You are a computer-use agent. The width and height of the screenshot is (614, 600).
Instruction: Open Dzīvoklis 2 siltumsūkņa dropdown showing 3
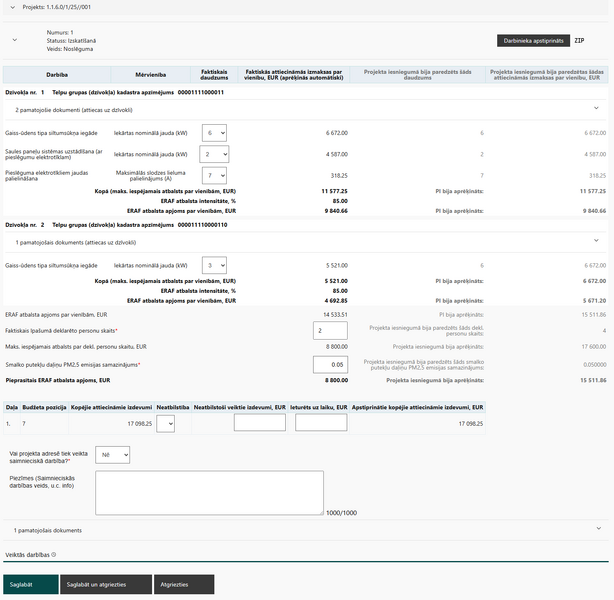(x=214, y=265)
